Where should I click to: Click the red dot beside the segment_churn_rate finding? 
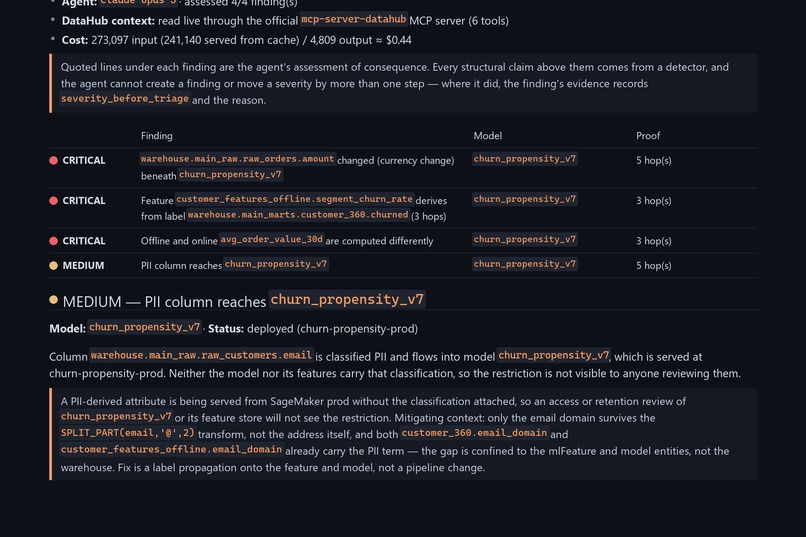(53, 200)
